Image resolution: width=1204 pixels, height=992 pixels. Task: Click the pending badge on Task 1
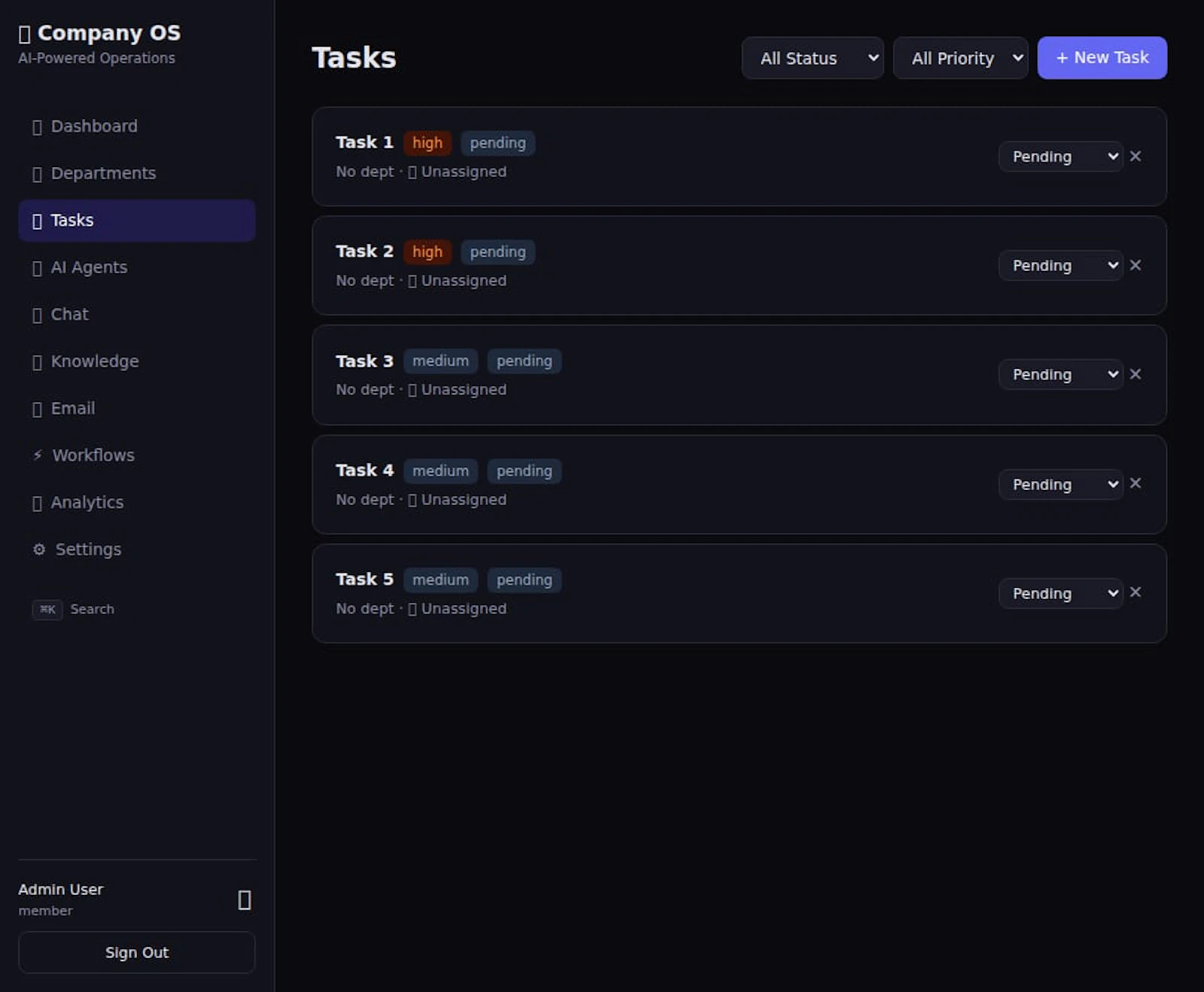tap(498, 143)
